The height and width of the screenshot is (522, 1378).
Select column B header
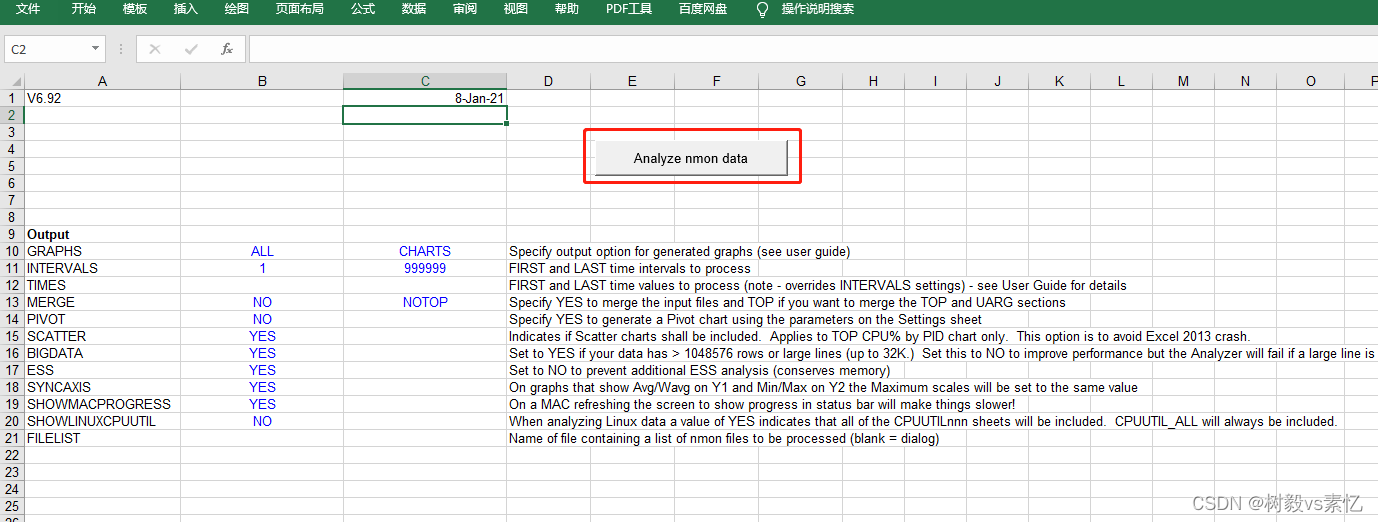[262, 81]
